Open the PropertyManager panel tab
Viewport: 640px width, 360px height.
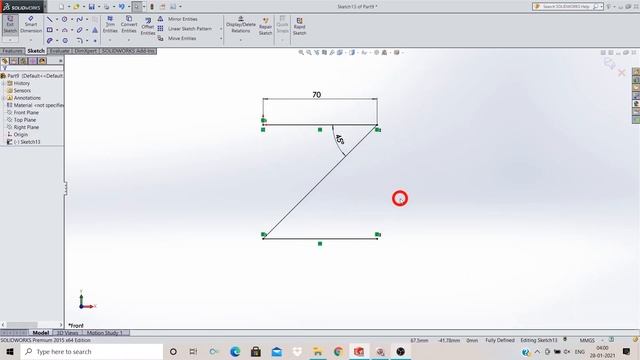click(14, 61)
